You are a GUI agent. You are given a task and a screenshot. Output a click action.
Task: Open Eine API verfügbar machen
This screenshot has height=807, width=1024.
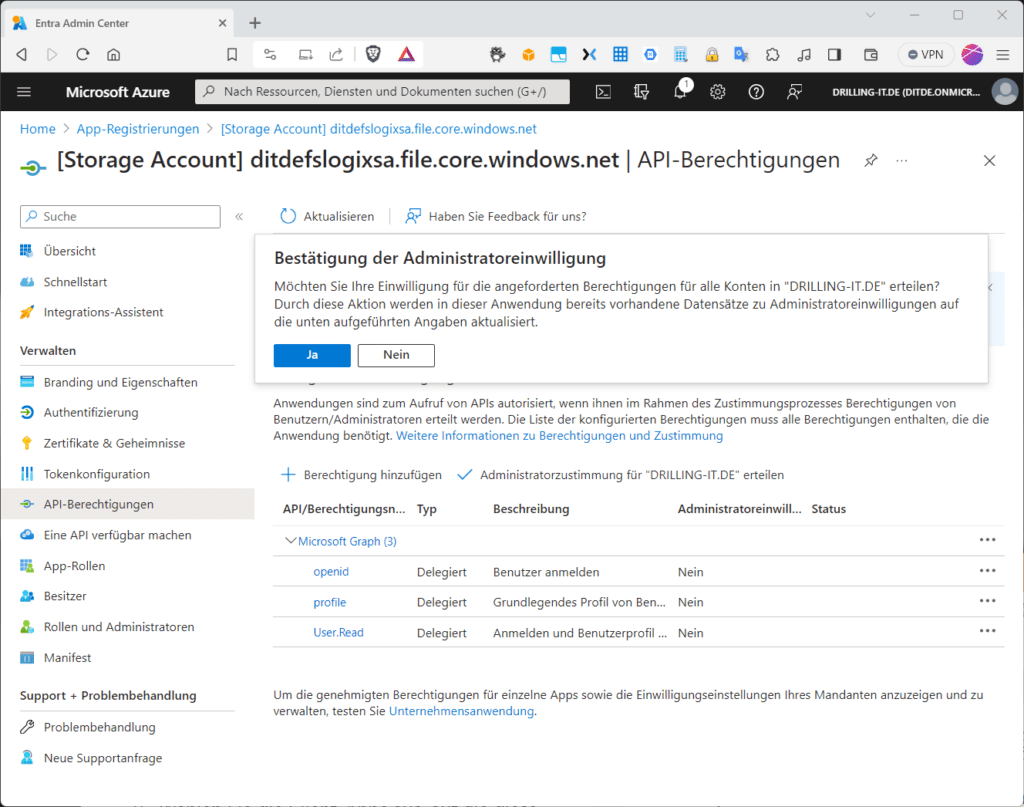coord(118,535)
